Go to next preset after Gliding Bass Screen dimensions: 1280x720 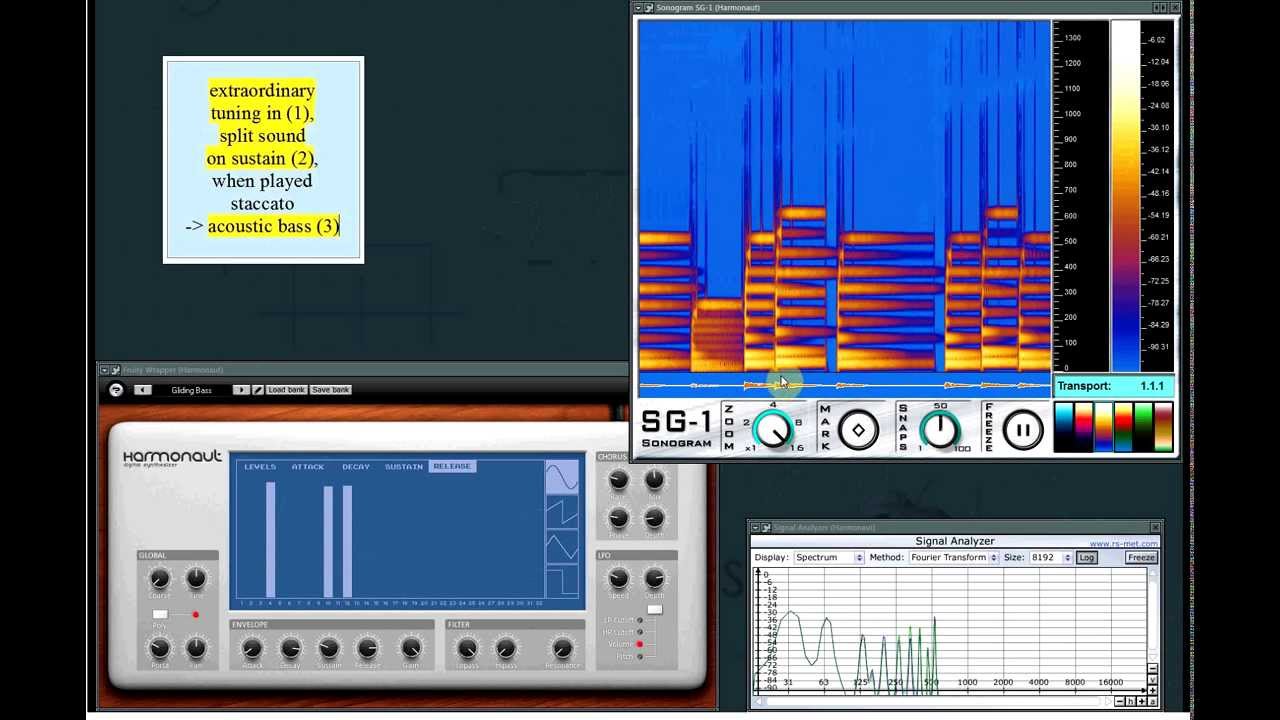click(240, 390)
